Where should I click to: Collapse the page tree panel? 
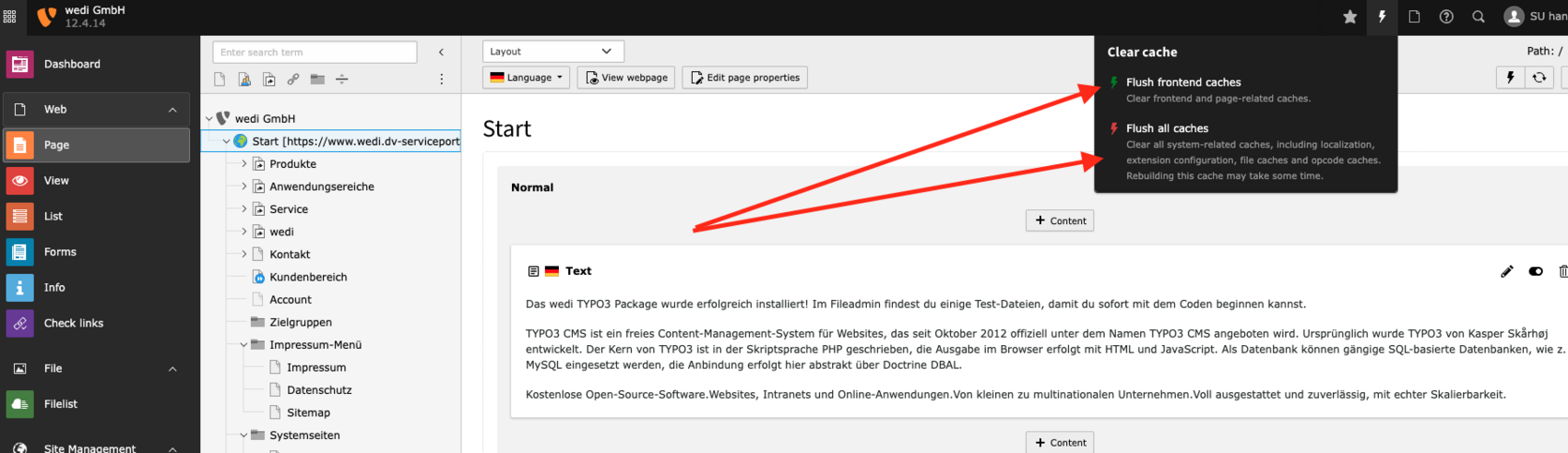tap(441, 53)
